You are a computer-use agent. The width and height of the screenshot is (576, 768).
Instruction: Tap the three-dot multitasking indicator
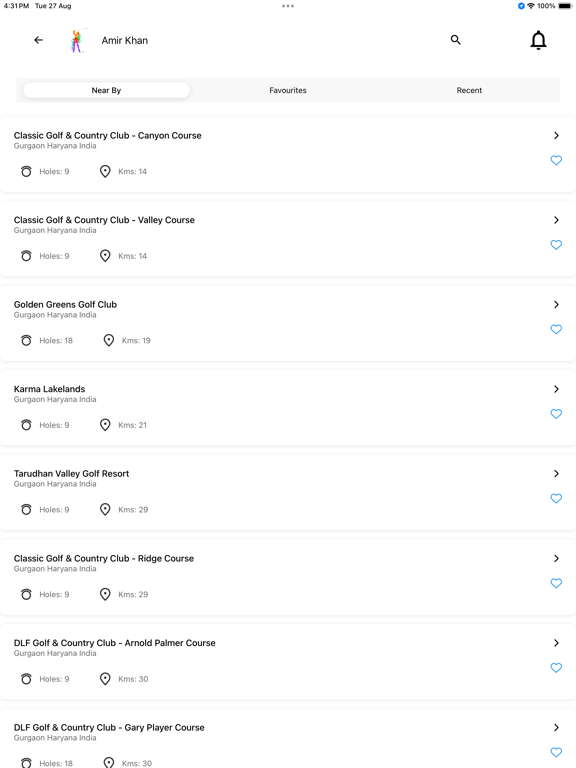pos(288,6)
